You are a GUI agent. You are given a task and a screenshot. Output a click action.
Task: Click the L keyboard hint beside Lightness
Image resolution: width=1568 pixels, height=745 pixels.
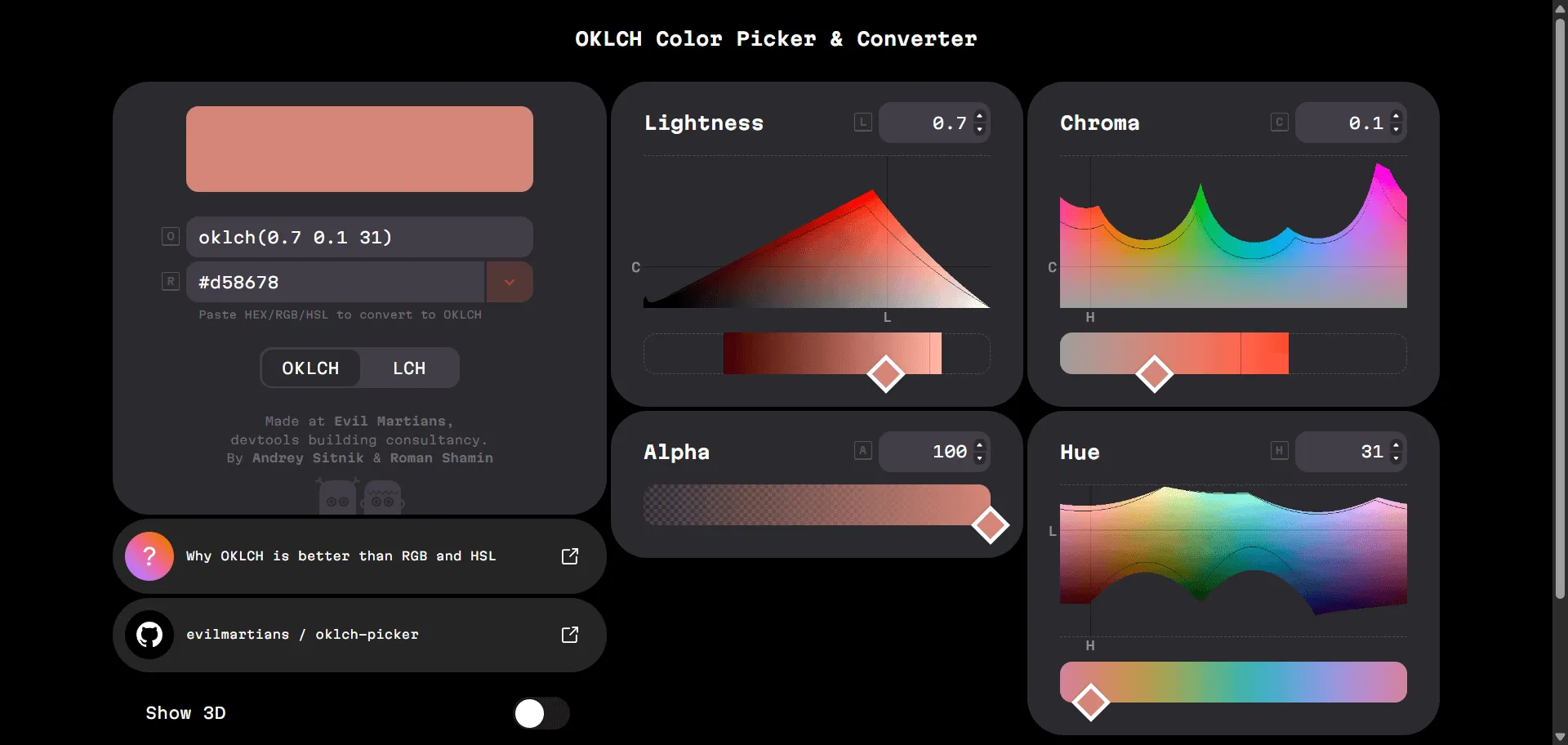pos(863,123)
